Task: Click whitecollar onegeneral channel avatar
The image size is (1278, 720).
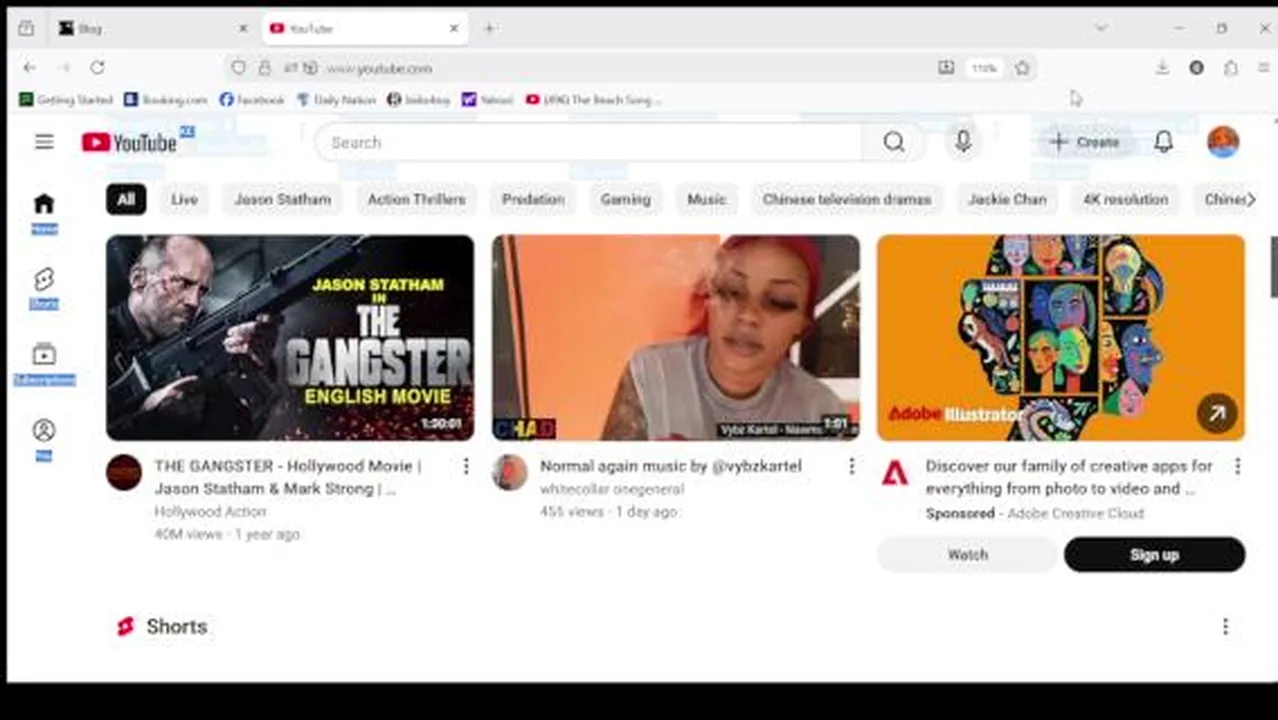Action: (x=510, y=472)
